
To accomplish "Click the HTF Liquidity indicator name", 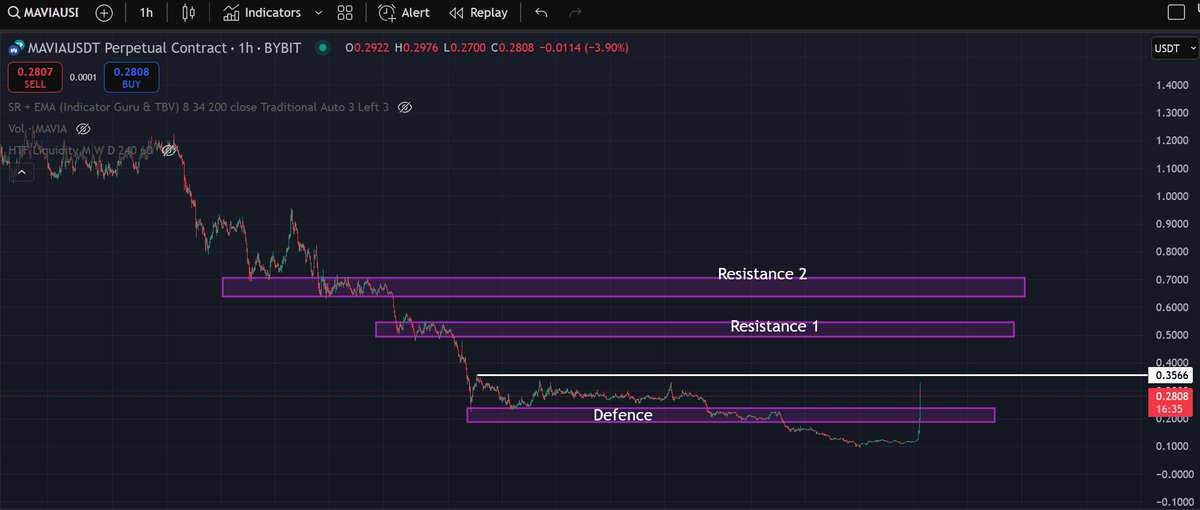I will pos(83,151).
